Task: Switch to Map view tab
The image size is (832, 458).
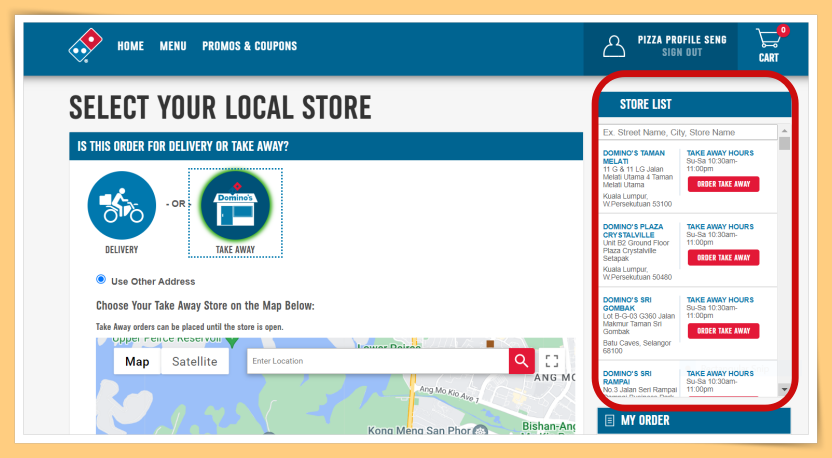Action: coord(137,361)
